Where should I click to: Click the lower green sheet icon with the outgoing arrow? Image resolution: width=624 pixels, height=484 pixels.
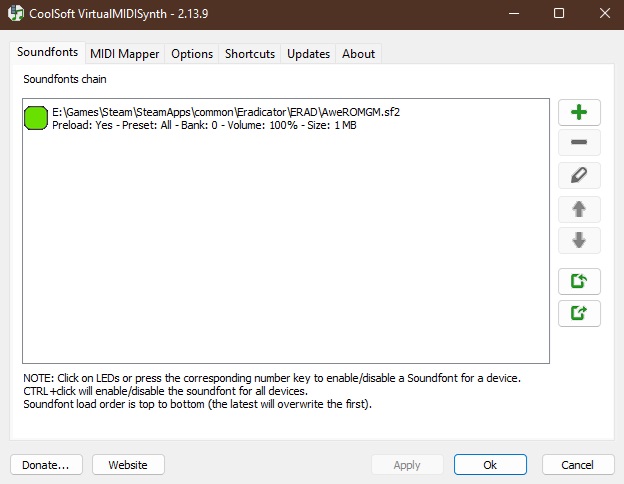click(x=579, y=313)
